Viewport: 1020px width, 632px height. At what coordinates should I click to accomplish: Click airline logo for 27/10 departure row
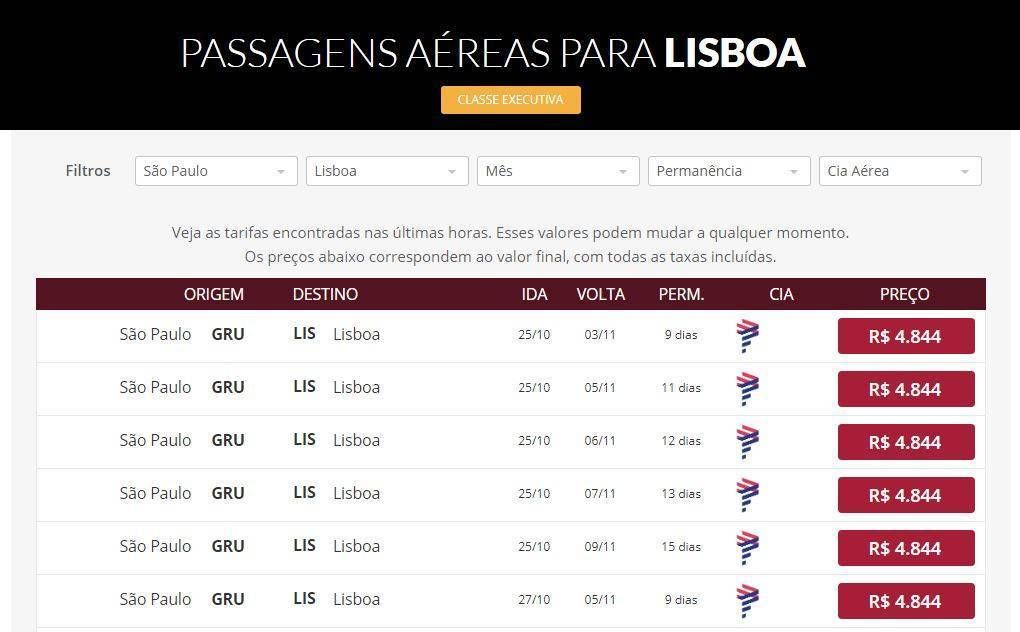[747, 601]
